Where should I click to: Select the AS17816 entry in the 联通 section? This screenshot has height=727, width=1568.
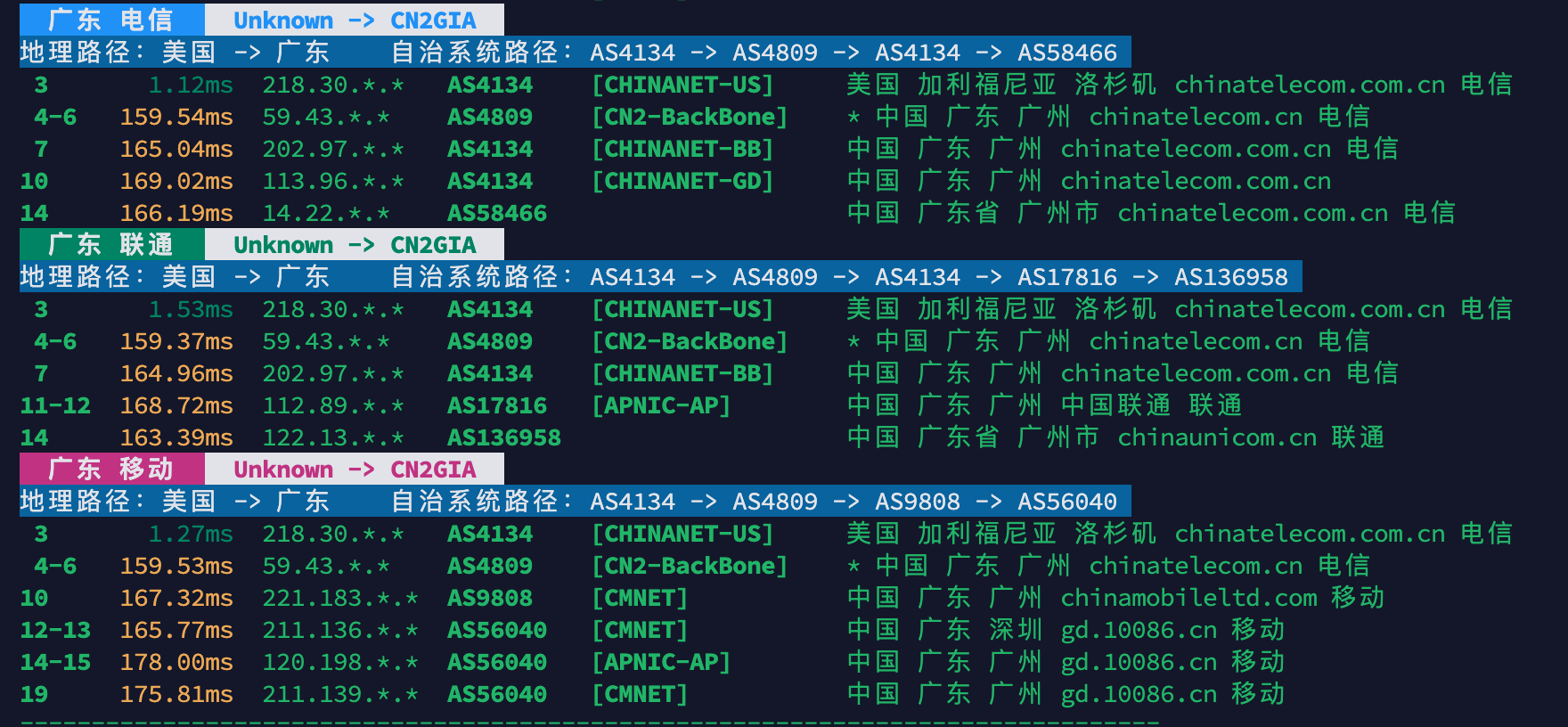(x=497, y=405)
